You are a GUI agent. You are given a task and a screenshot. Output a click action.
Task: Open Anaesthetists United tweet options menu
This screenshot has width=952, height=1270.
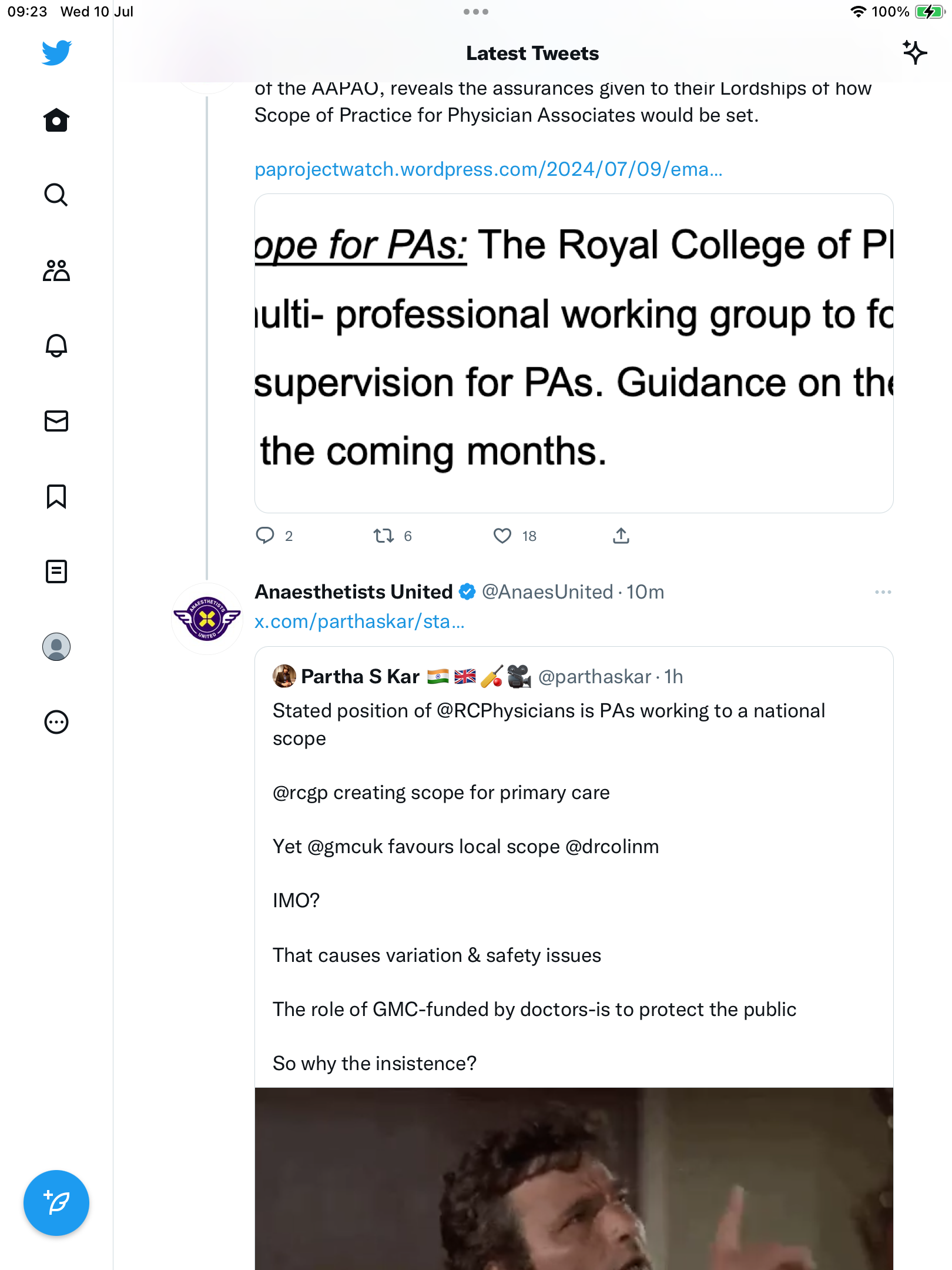[883, 592]
